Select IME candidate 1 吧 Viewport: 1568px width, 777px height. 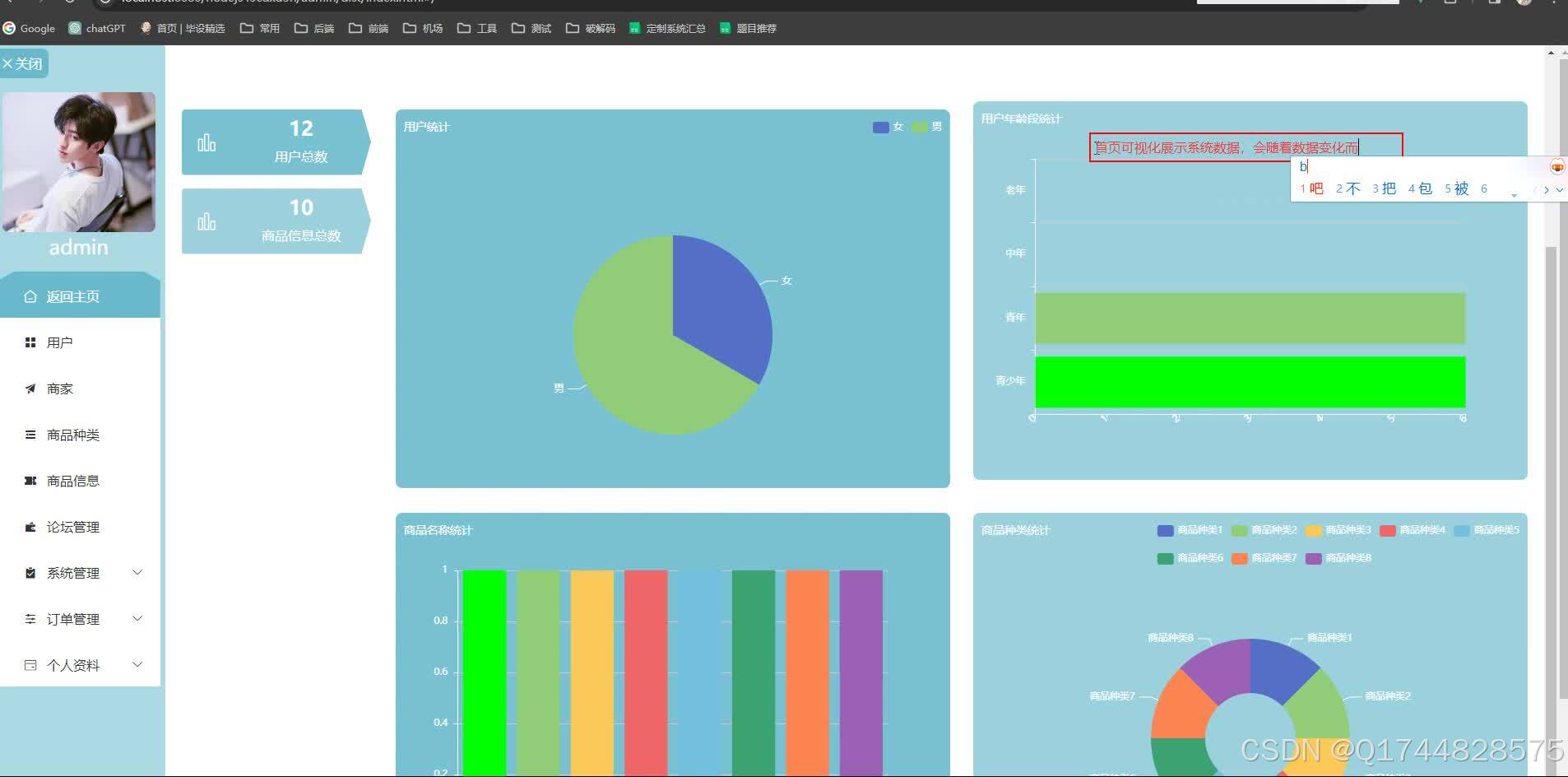1312,188
